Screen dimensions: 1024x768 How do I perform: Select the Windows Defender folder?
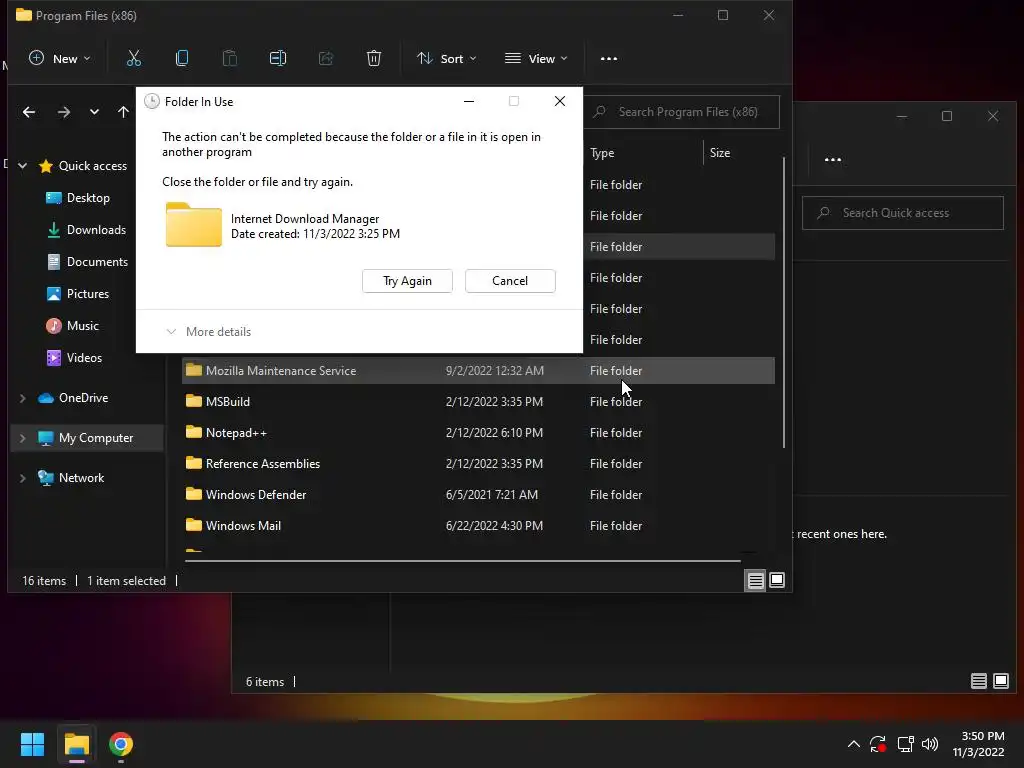(478, 494)
